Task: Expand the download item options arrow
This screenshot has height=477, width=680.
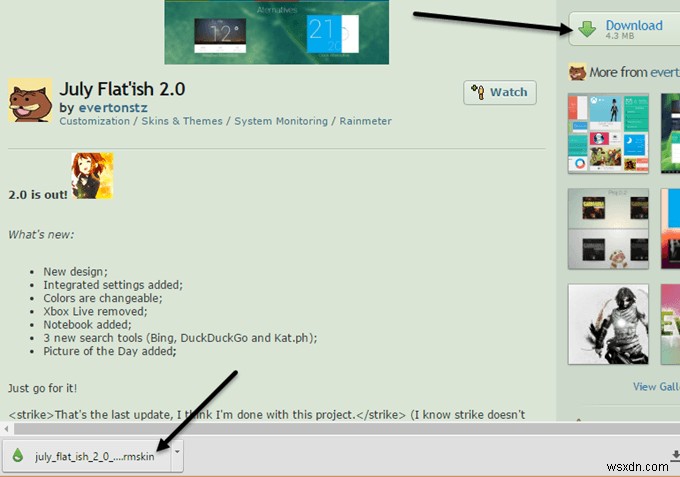Action: coord(177,452)
